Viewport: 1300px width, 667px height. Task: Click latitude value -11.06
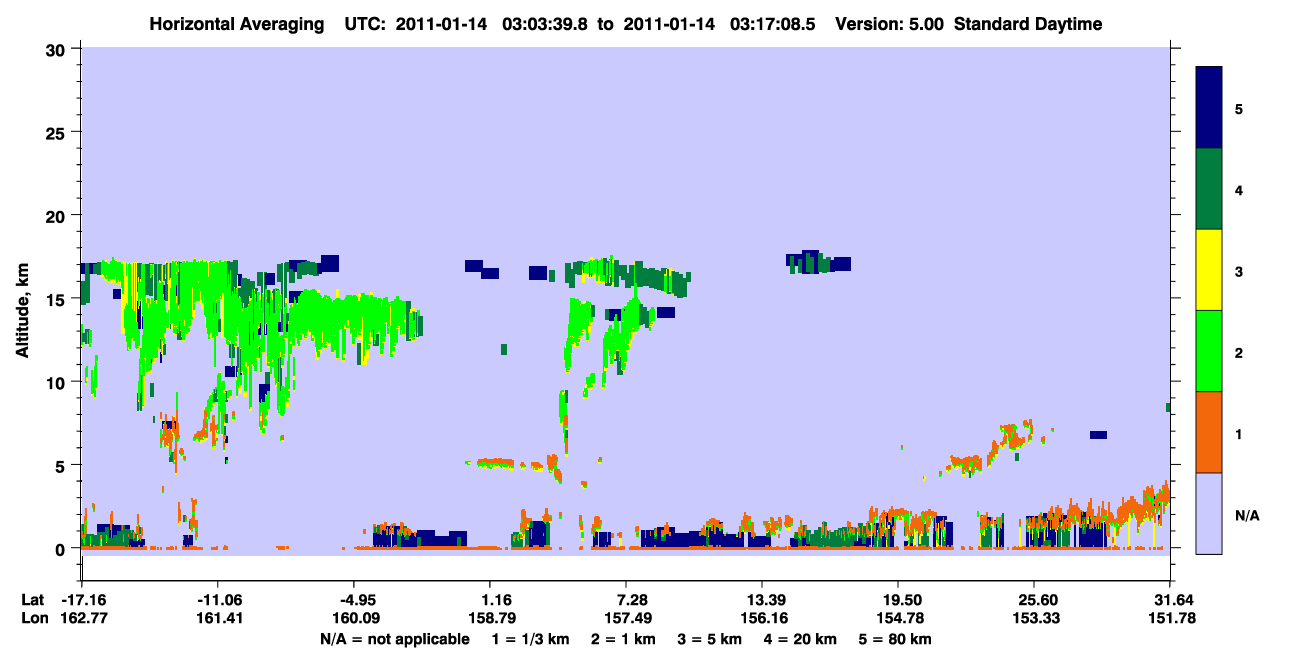(x=218, y=599)
